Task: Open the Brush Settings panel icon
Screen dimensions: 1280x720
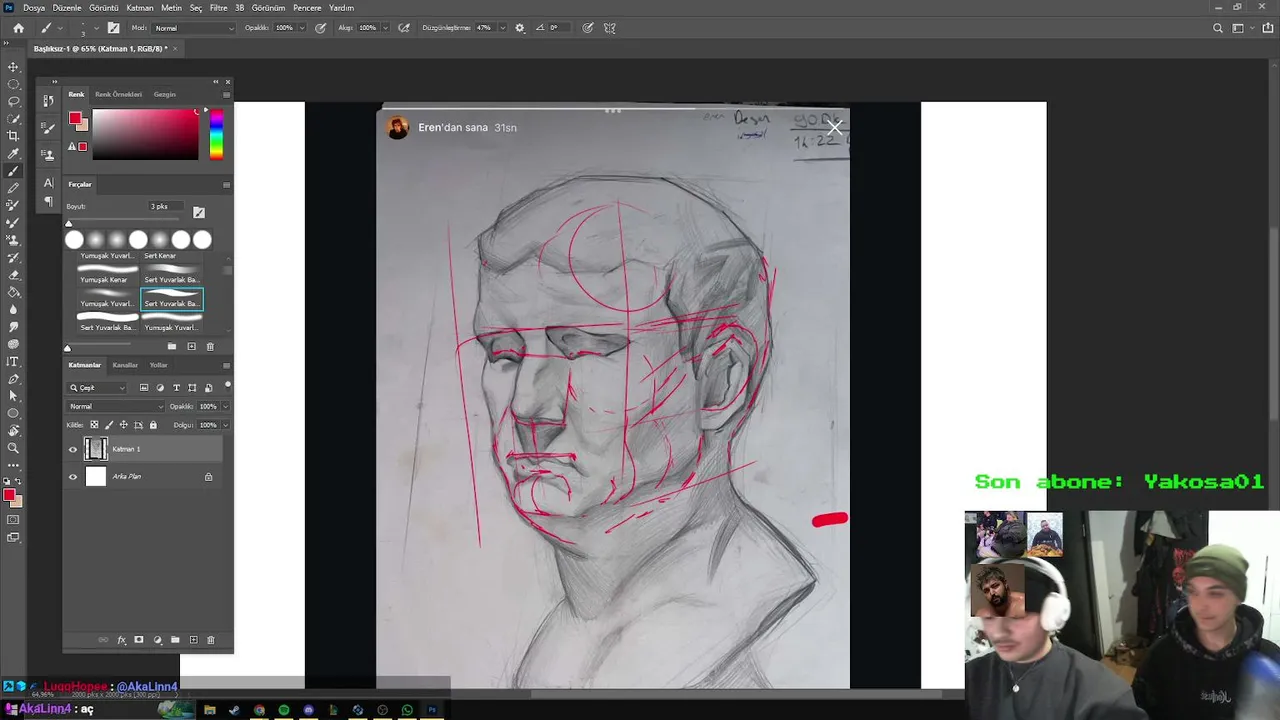Action: point(48,128)
